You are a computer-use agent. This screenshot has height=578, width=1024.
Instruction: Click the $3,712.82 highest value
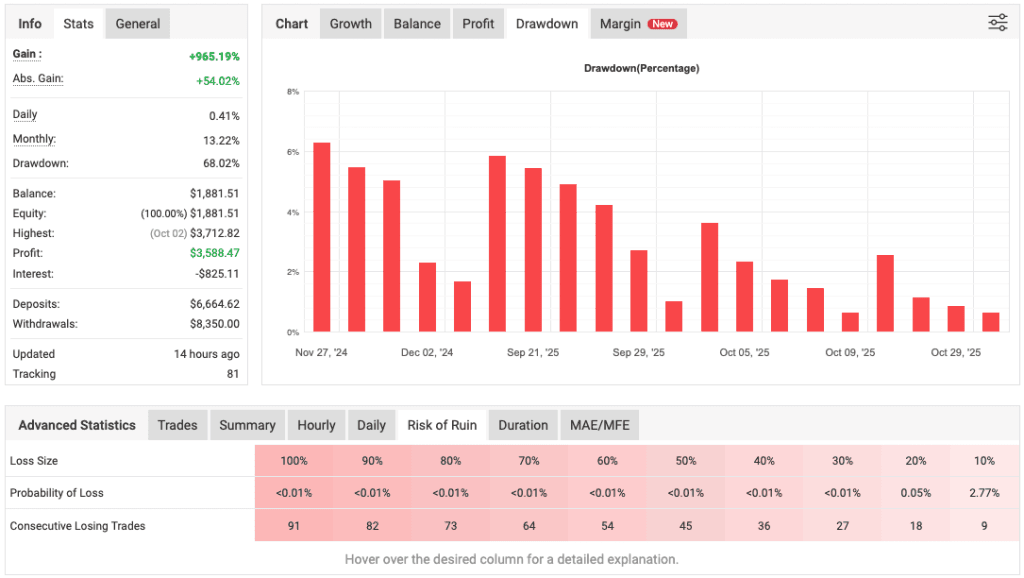(x=215, y=233)
